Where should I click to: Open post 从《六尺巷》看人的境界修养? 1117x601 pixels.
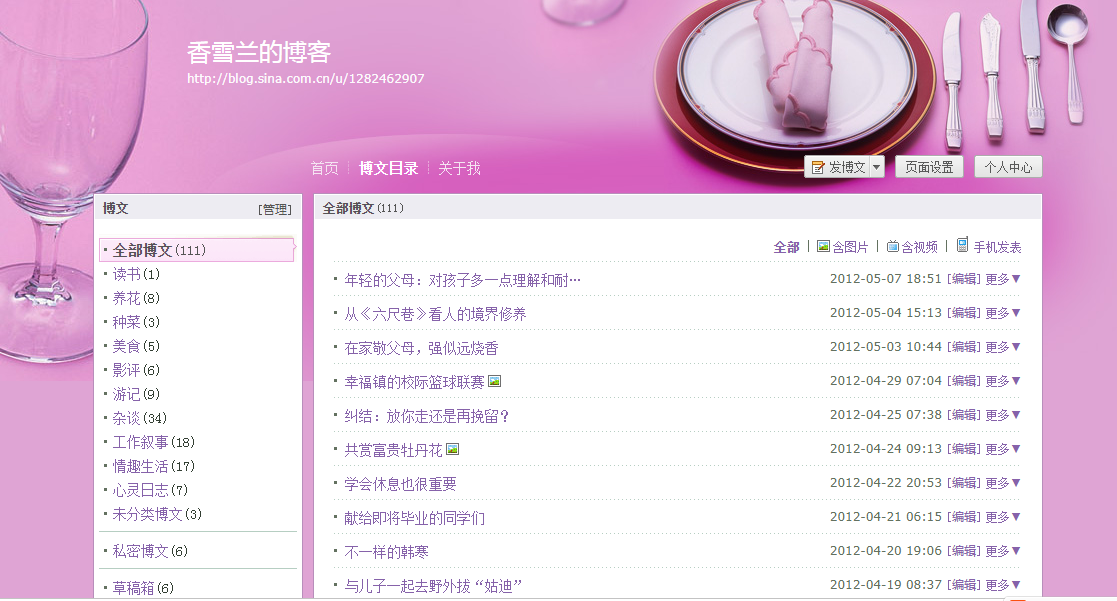tap(435, 314)
